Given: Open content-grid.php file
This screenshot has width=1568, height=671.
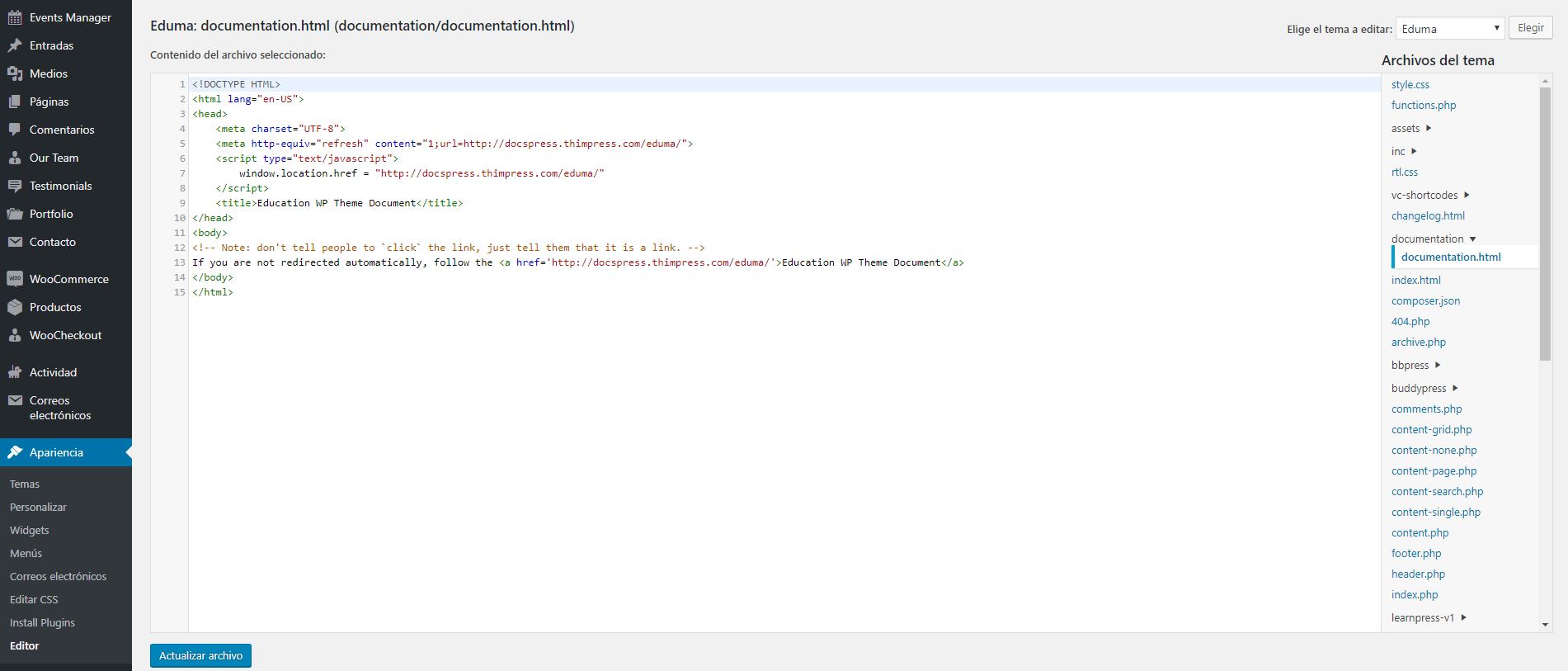Looking at the screenshot, I should (x=1431, y=430).
